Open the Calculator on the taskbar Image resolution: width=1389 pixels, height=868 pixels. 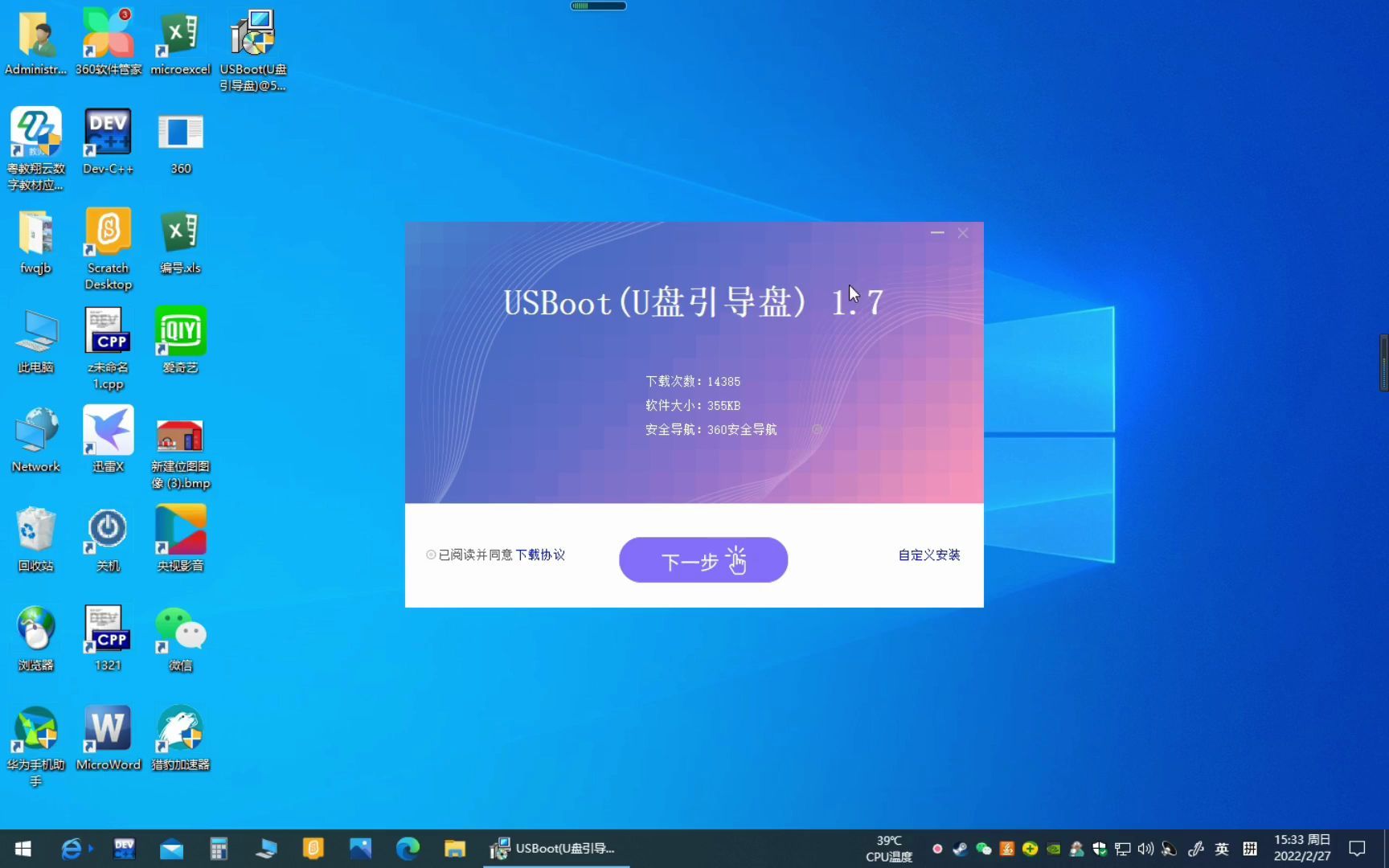pyautogui.click(x=219, y=849)
